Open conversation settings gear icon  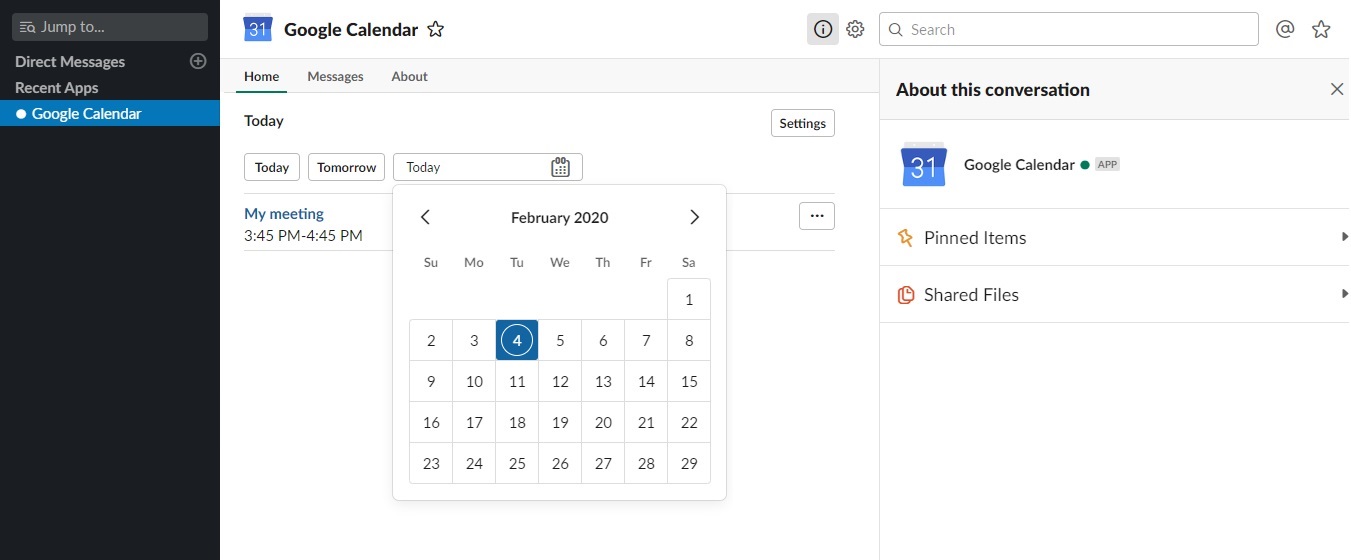click(x=855, y=30)
